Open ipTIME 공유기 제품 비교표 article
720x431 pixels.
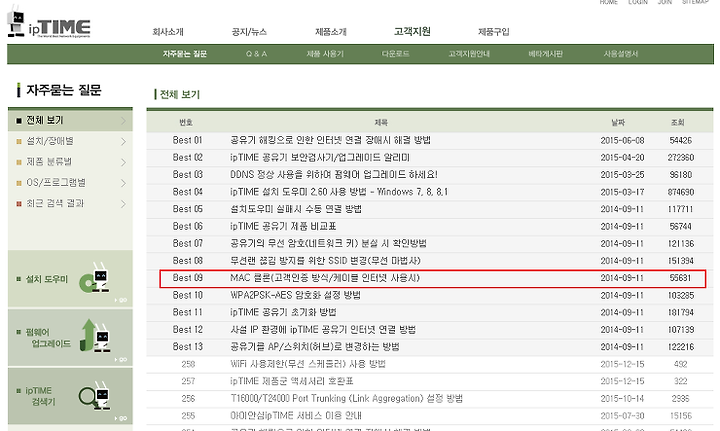(283, 226)
